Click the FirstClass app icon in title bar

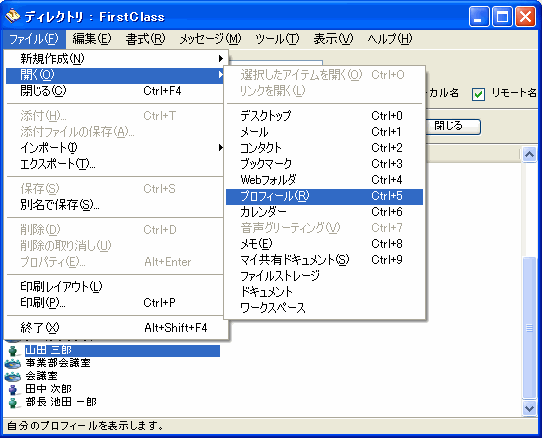[x=12, y=16]
